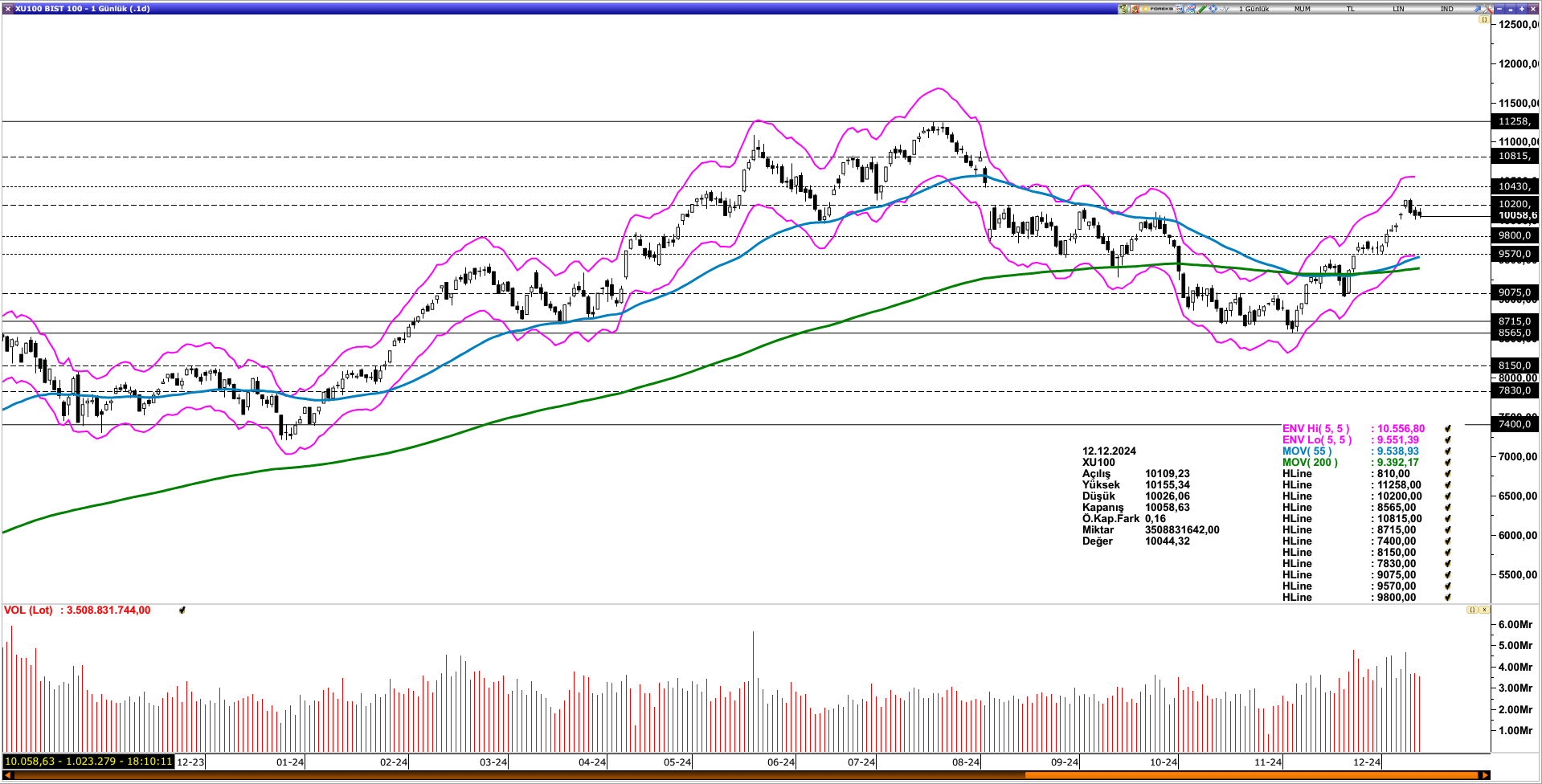Click the 10815 horizontal line price tag

coord(1515,157)
